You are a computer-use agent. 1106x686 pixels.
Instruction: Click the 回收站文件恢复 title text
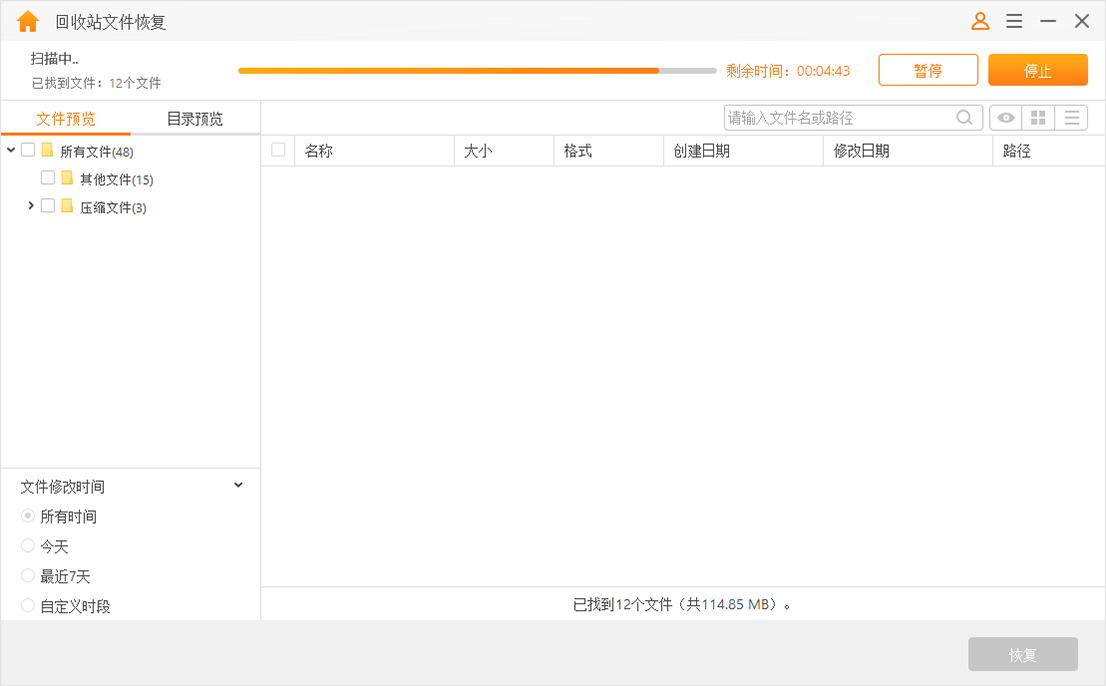[110, 22]
